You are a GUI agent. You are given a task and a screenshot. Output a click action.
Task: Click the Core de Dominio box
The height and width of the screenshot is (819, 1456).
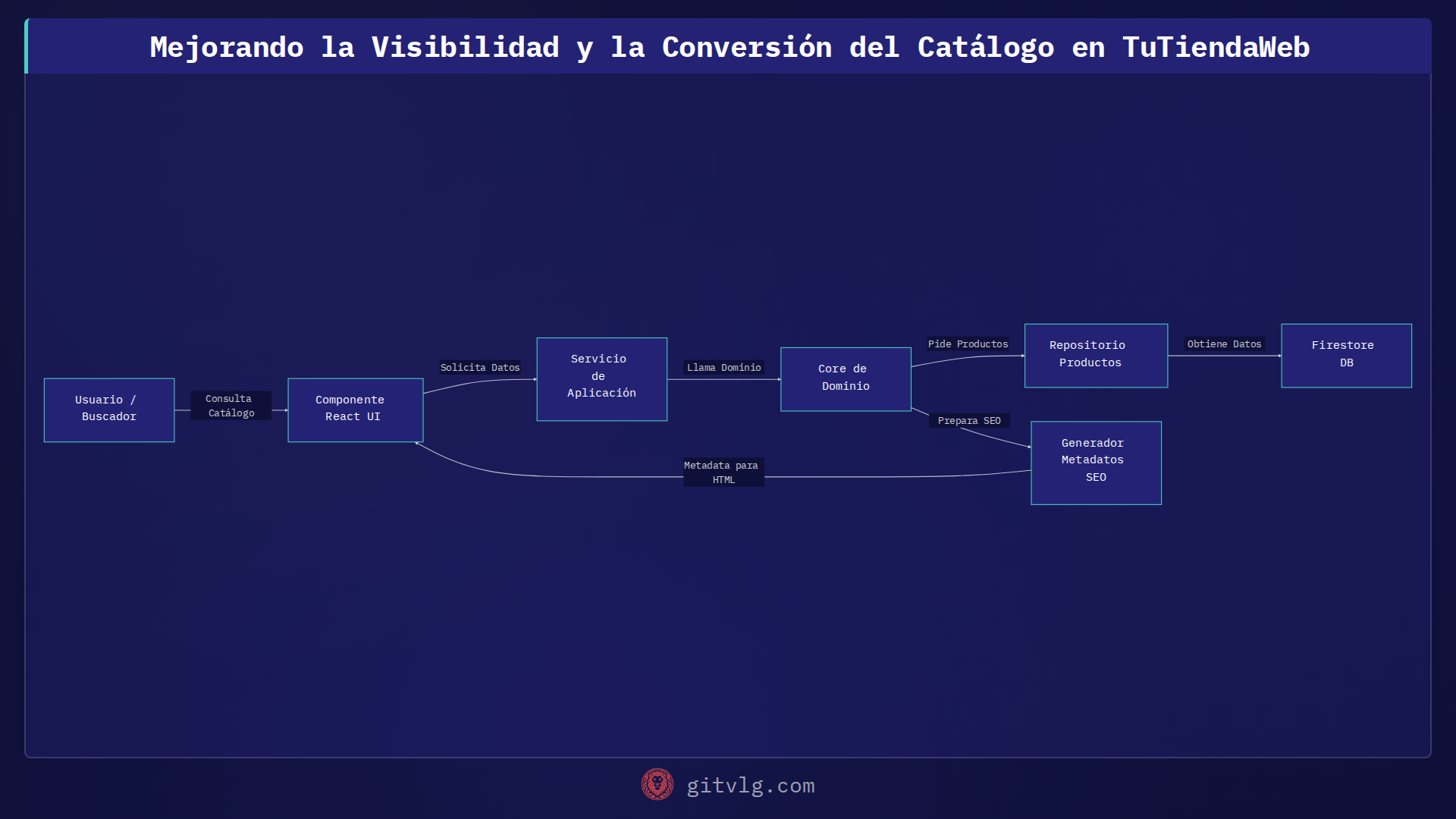pyautogui.click(x=846, y=379)
